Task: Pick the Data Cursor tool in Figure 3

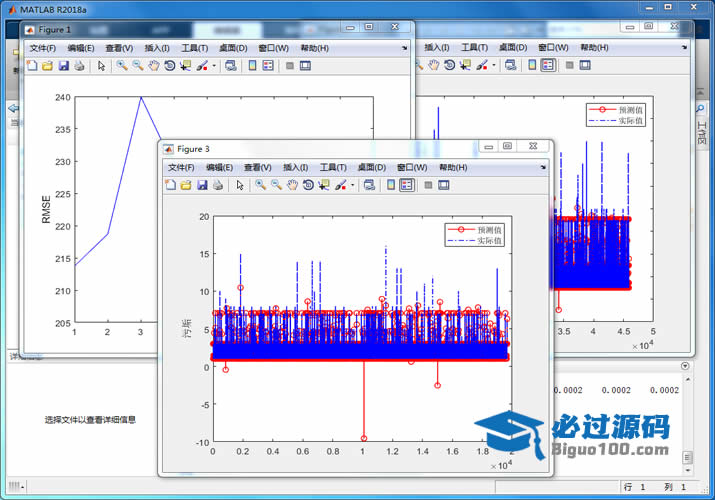Action: (324, 185)
